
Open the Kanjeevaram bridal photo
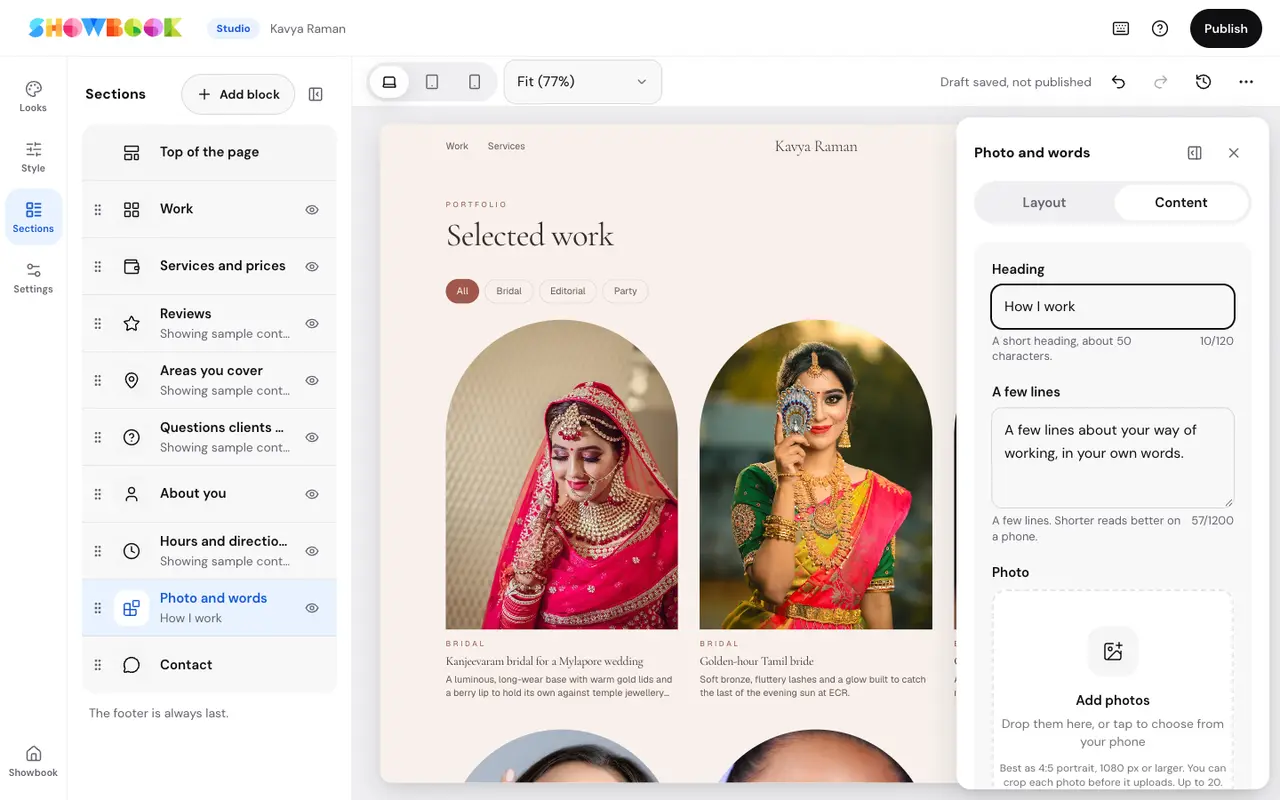(x=562, y=474)
